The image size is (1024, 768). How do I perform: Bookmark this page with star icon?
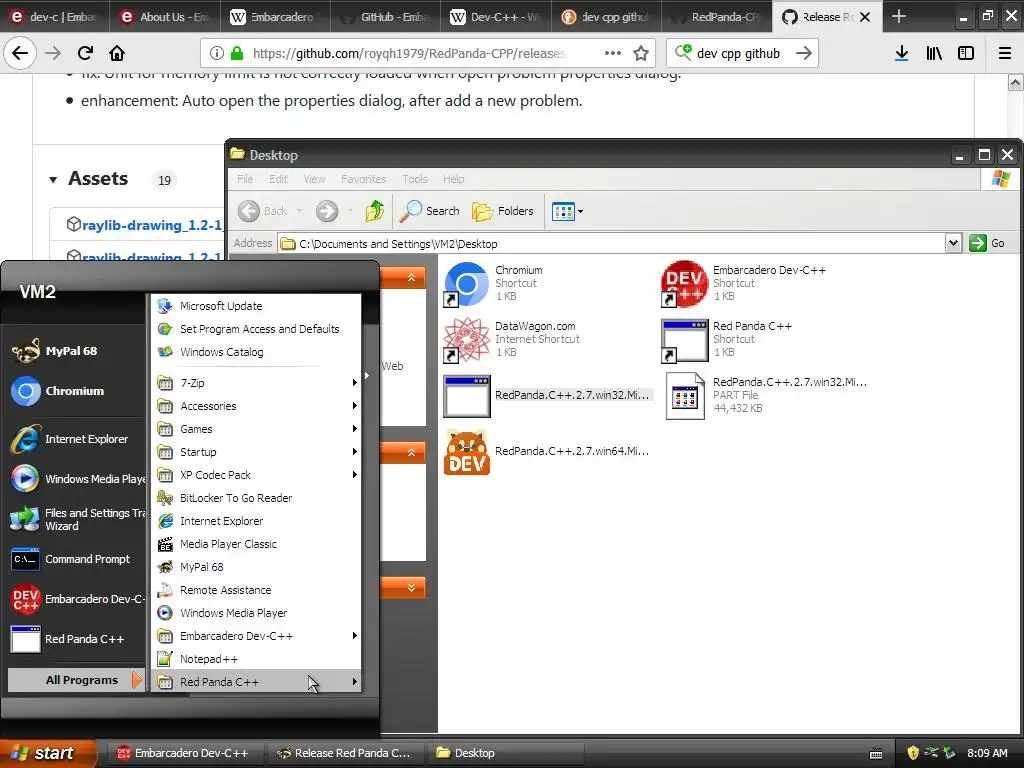(641, 54)
